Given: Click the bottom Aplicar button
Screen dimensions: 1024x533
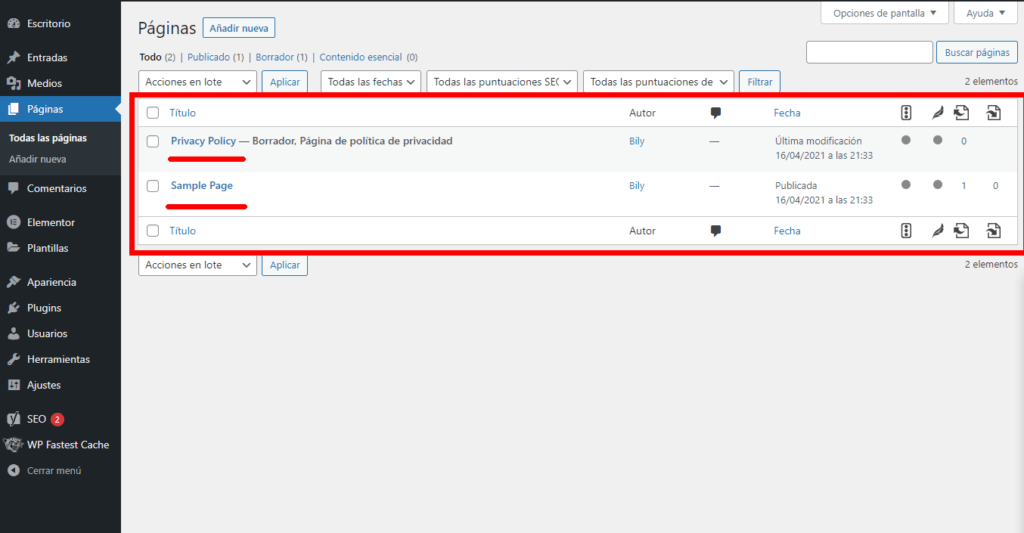Looking at the screenshot, I should coord(285,265).
